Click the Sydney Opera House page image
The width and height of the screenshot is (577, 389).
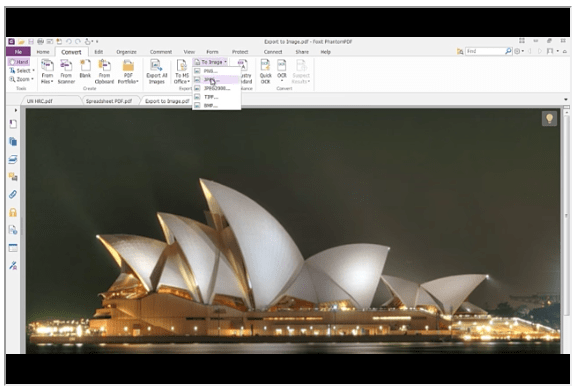[x=293, y=231]
